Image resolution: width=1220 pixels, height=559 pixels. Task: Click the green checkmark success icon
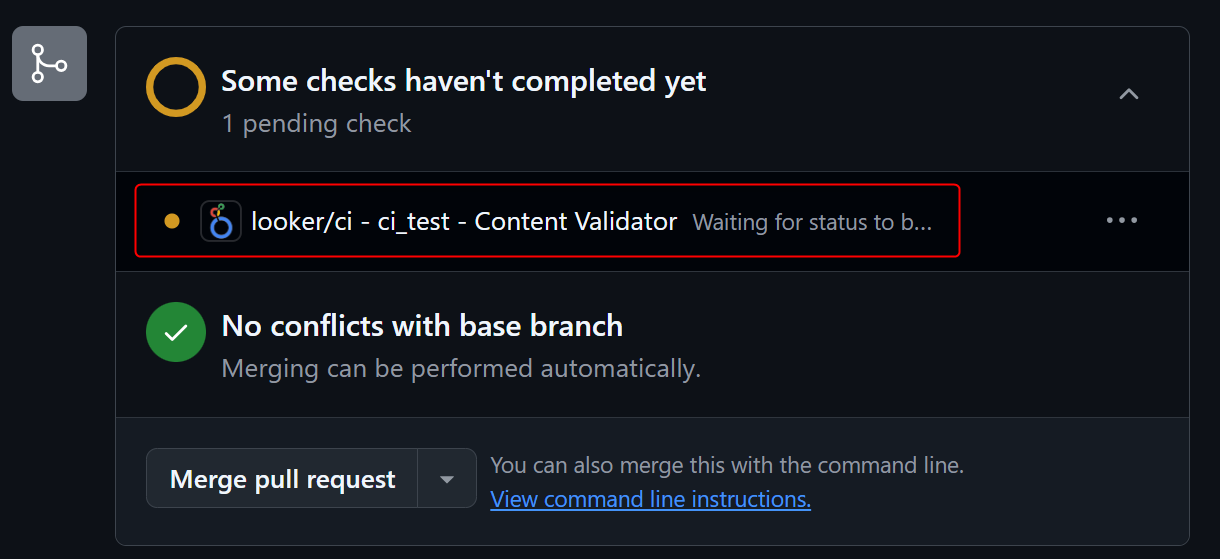pyautogui.click(x=176, y=332)
